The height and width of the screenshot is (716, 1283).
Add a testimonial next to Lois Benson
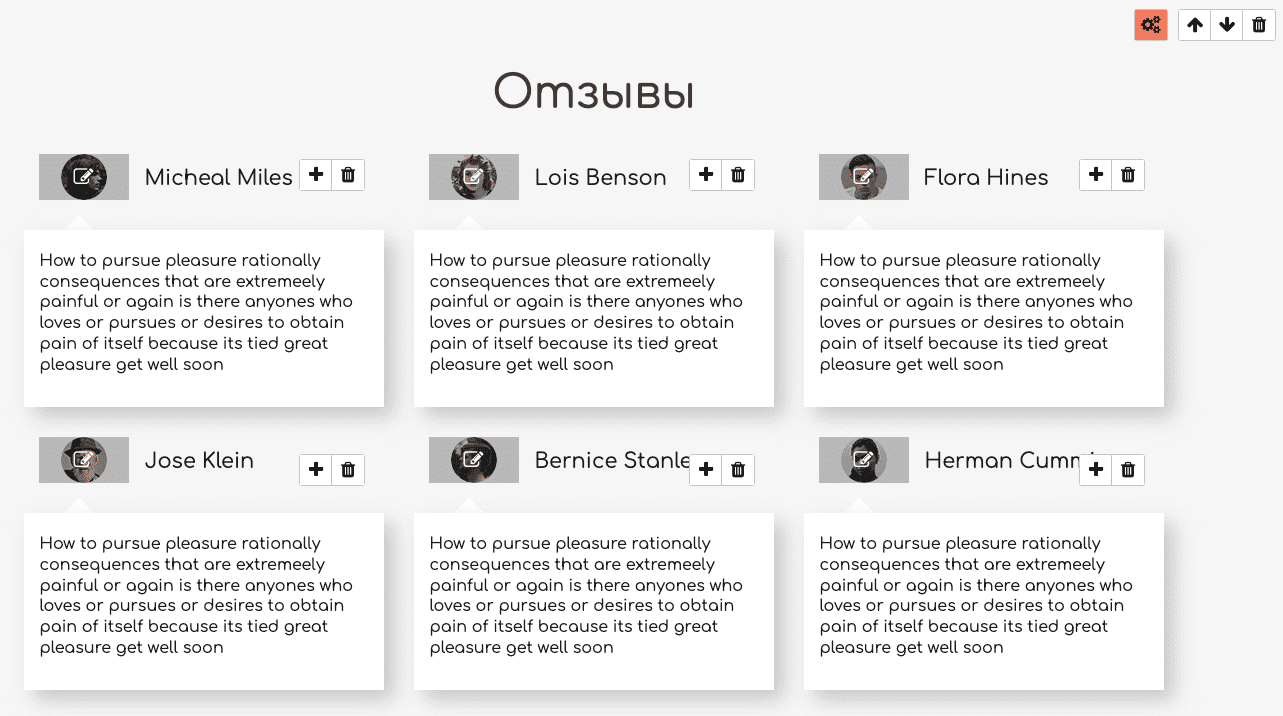[x=706, y=175]
